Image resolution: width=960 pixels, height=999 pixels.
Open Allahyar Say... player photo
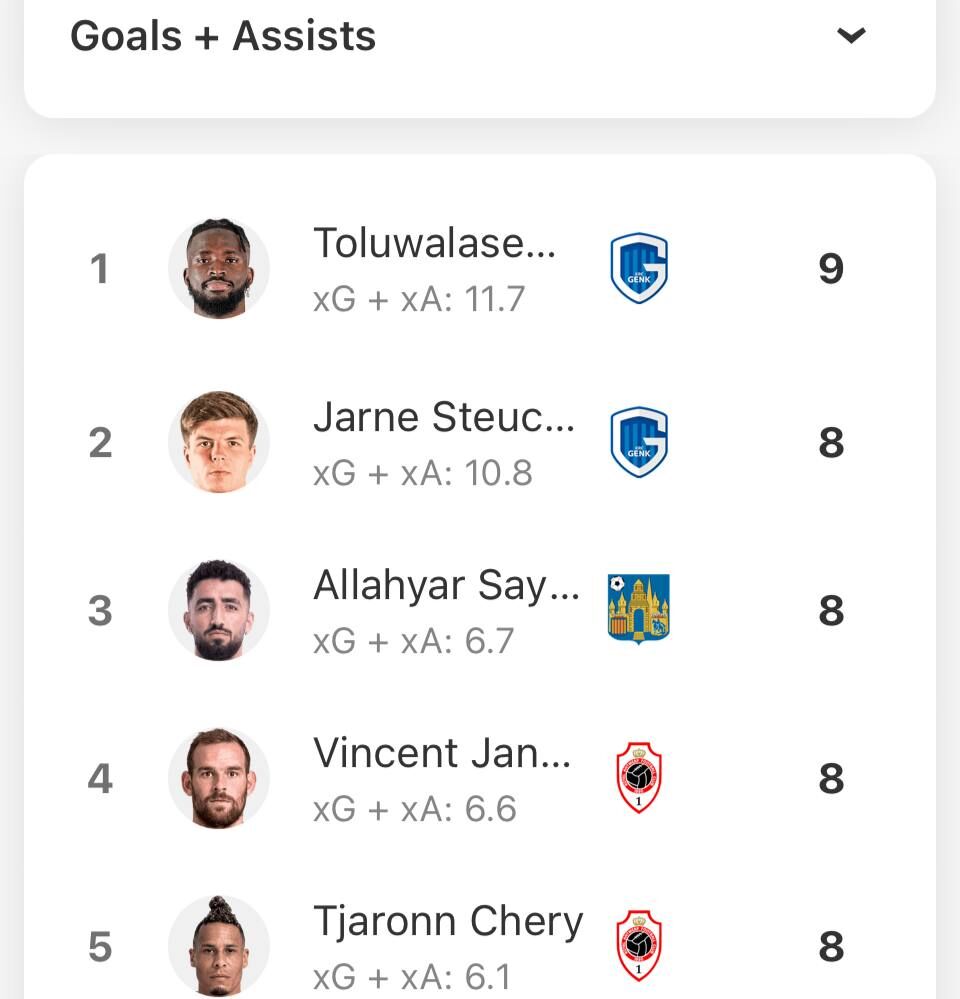(219, 610)
